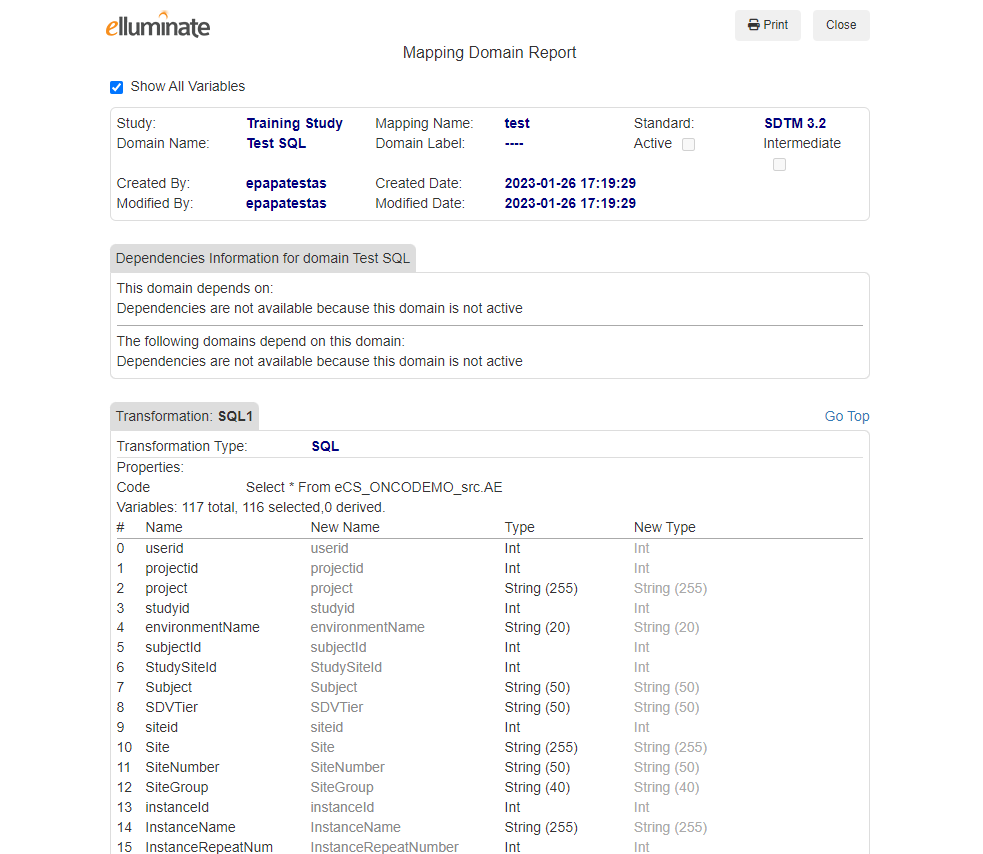Click Subject in the Name column

click(169, 687)
